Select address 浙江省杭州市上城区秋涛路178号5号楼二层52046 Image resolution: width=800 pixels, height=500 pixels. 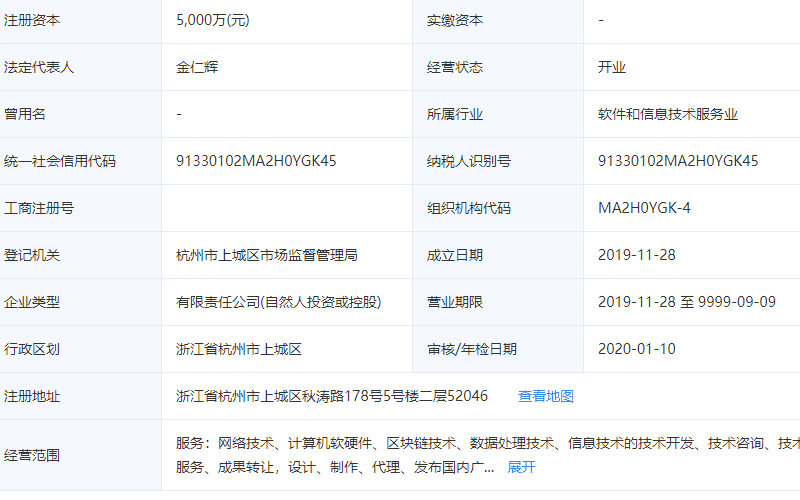(332, 396)
